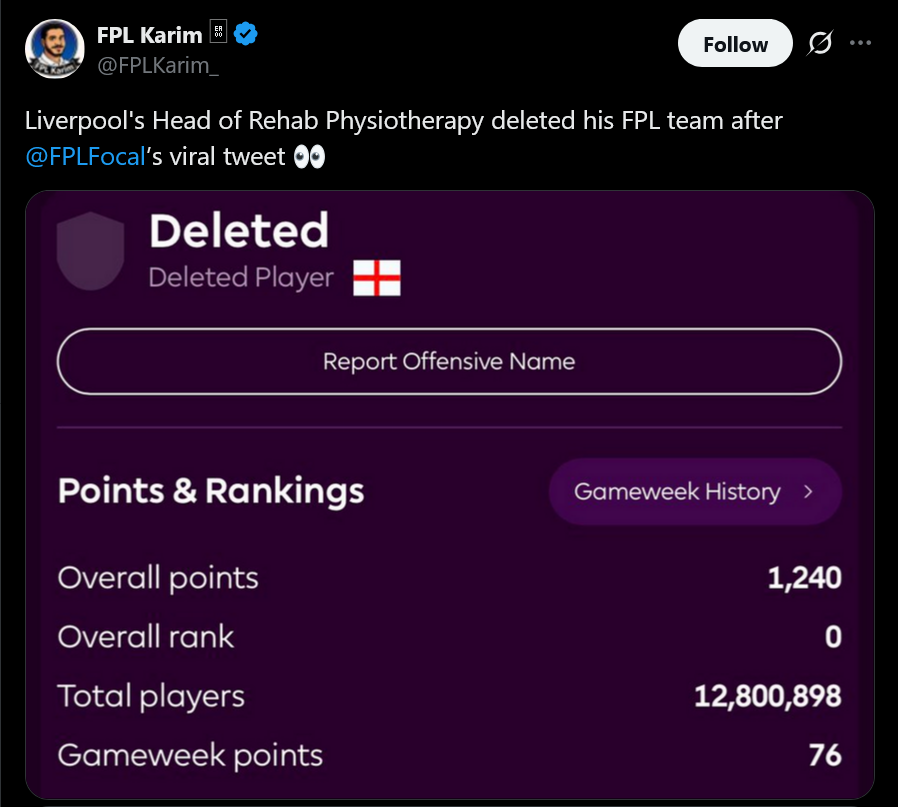Click the Points & Rankings heading
Screen dimensions: 898x807
point(211,491)
